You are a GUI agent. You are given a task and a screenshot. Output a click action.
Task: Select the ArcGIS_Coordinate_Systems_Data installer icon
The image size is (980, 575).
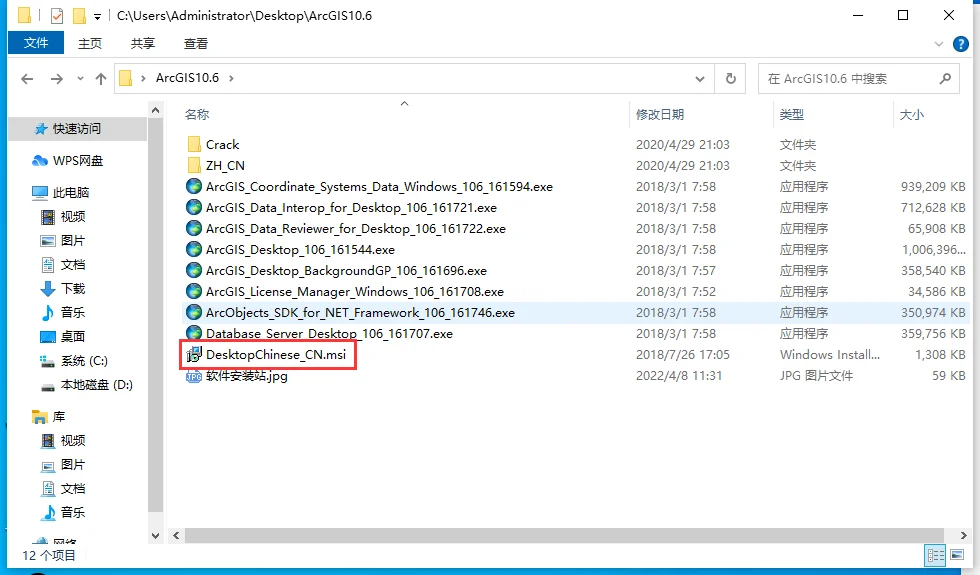(194, 186)
